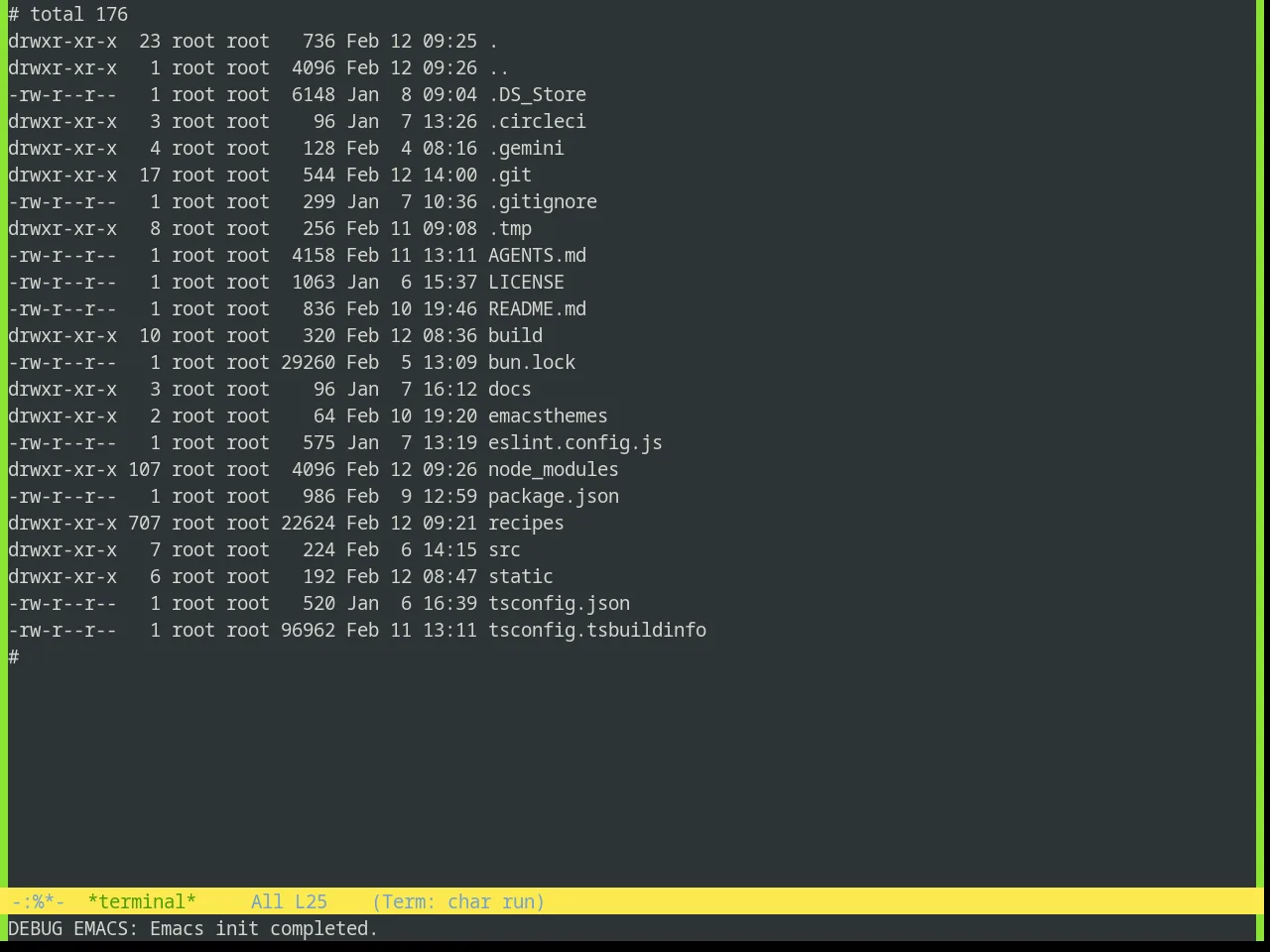
Task: Click the 19:46 timestamp of README.md
Action: [449, 308]
